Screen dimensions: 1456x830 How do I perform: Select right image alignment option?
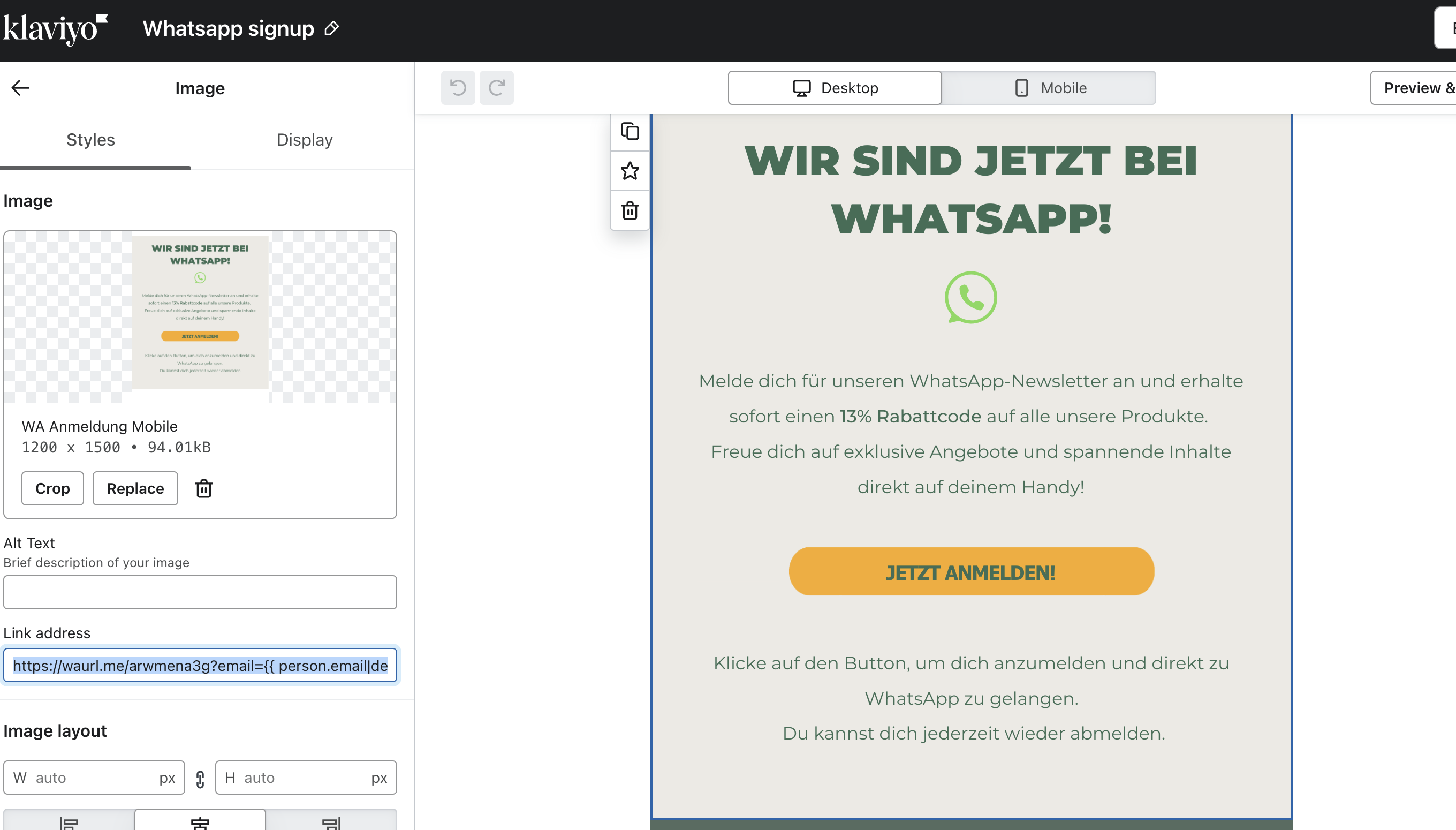click(331, 822)
